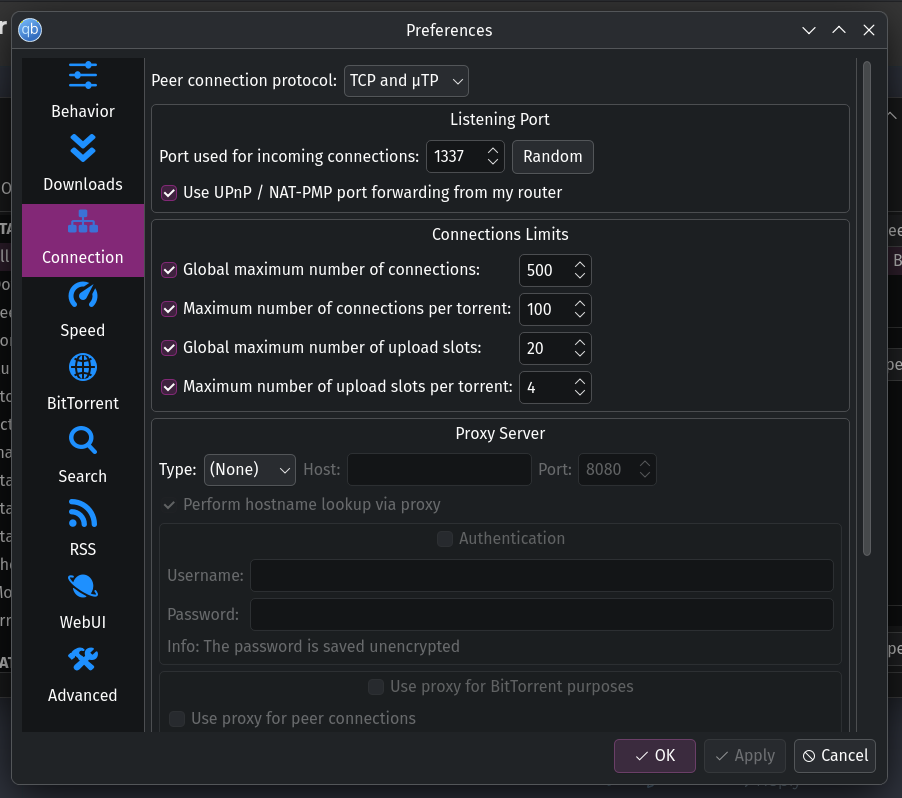Open the RSS feed icon
The width and height of the screenshot is (902, 798).
point(83,514)
